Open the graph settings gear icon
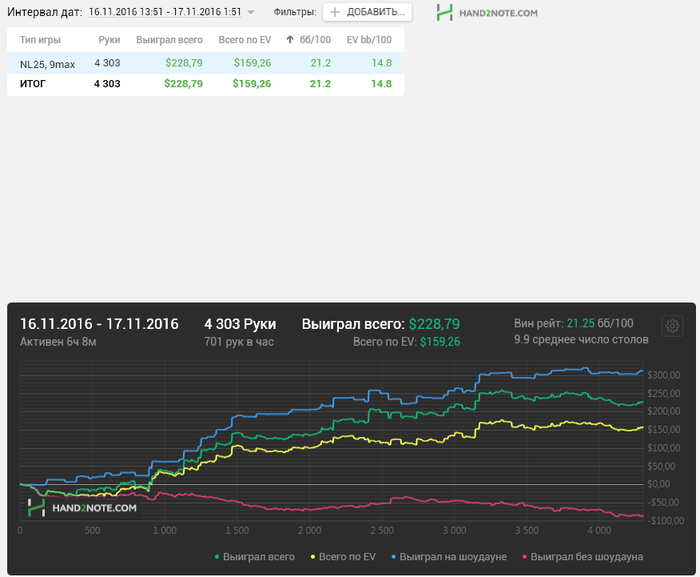The image size is (700, 577). [x=672, y=326]
